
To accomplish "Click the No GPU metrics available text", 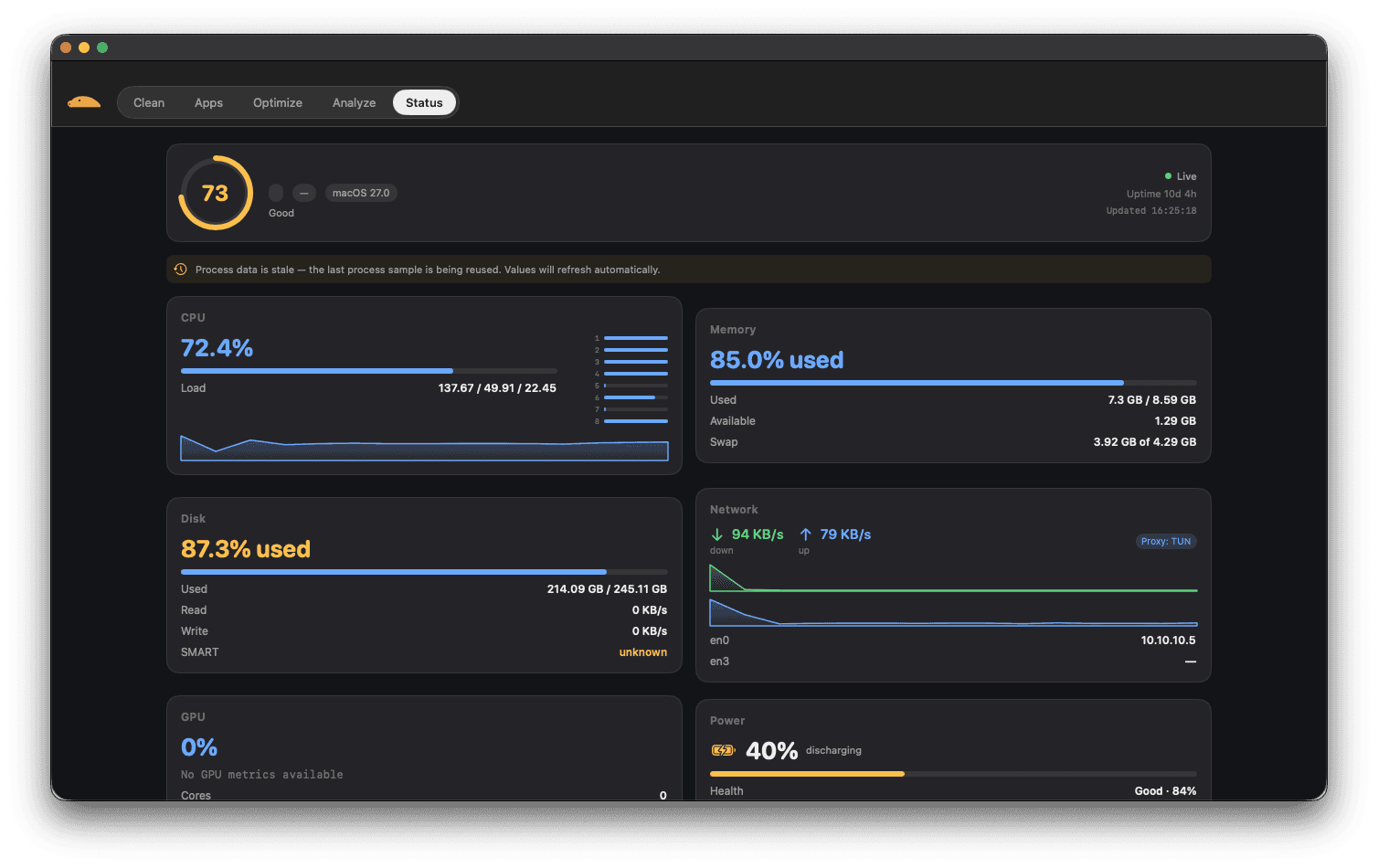I will (262, 775).
